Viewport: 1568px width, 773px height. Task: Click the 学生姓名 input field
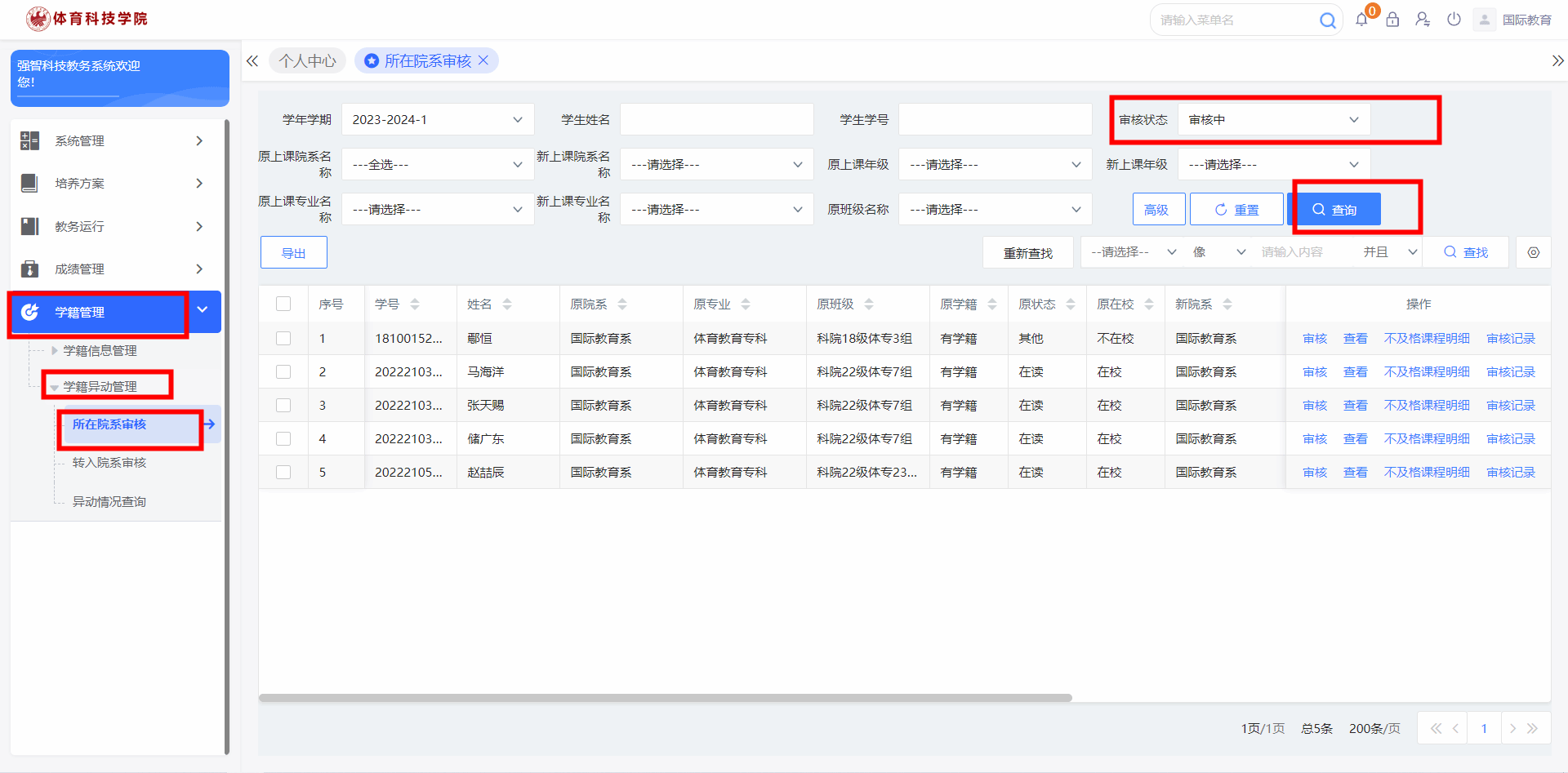716,120
